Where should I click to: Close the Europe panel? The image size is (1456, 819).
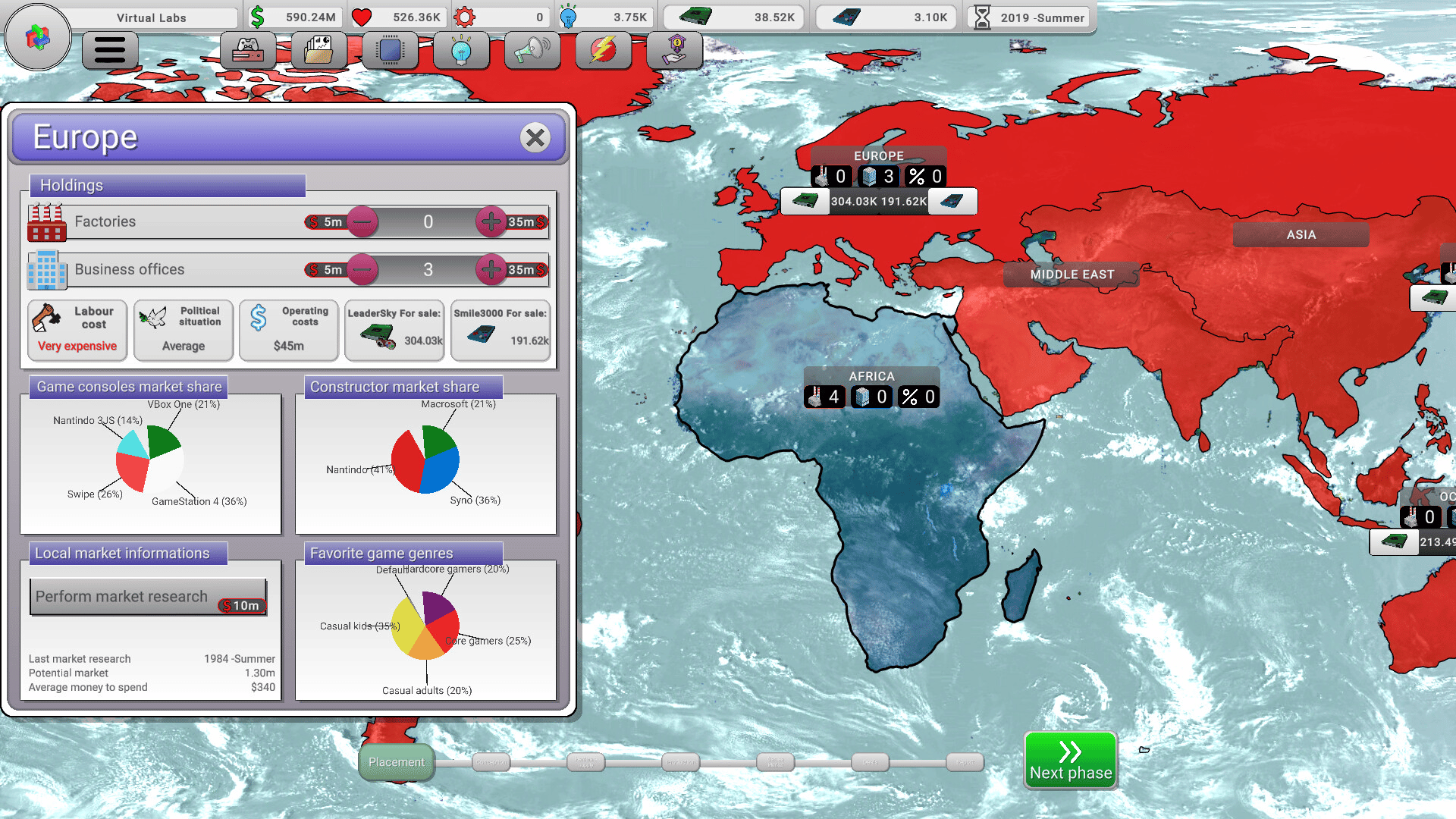point(535,138)
